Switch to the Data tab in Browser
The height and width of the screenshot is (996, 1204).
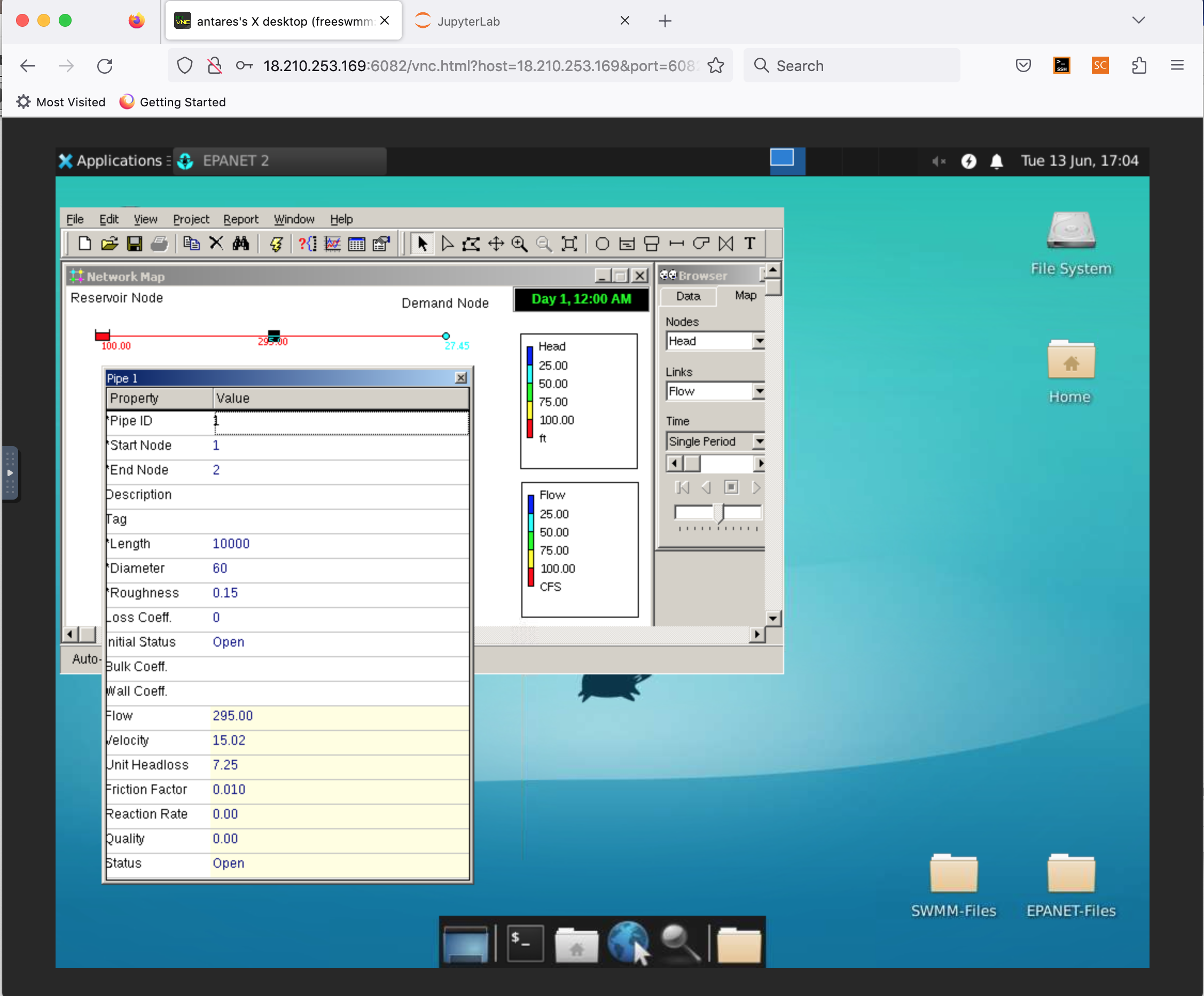pos(688,297)
